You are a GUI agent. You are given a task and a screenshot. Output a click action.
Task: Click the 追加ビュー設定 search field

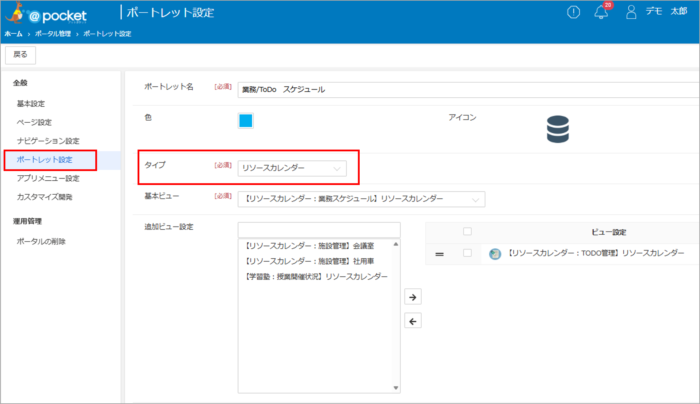(319, 230)
